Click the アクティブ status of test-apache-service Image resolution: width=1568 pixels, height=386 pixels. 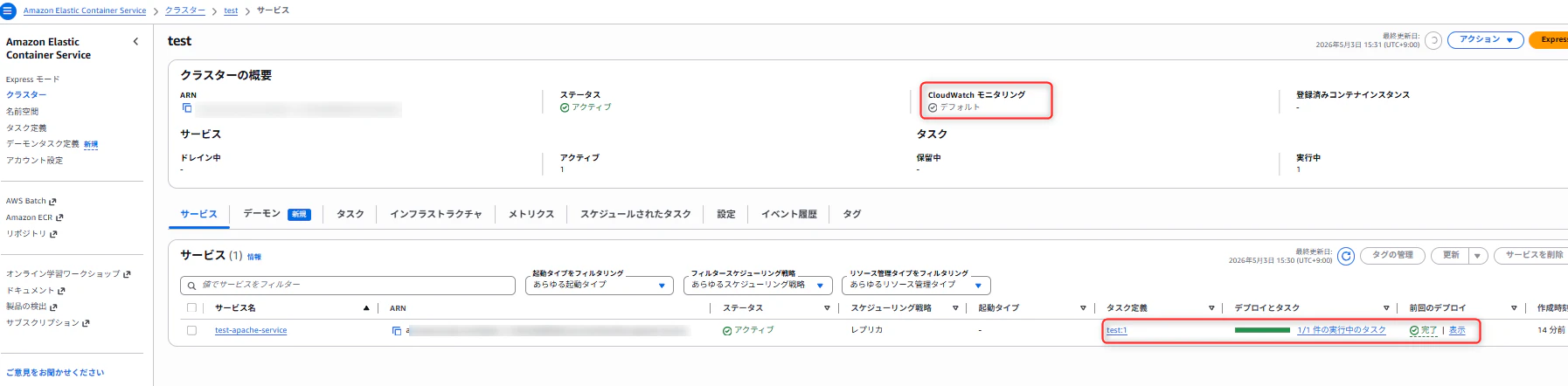tap(748, 331)
